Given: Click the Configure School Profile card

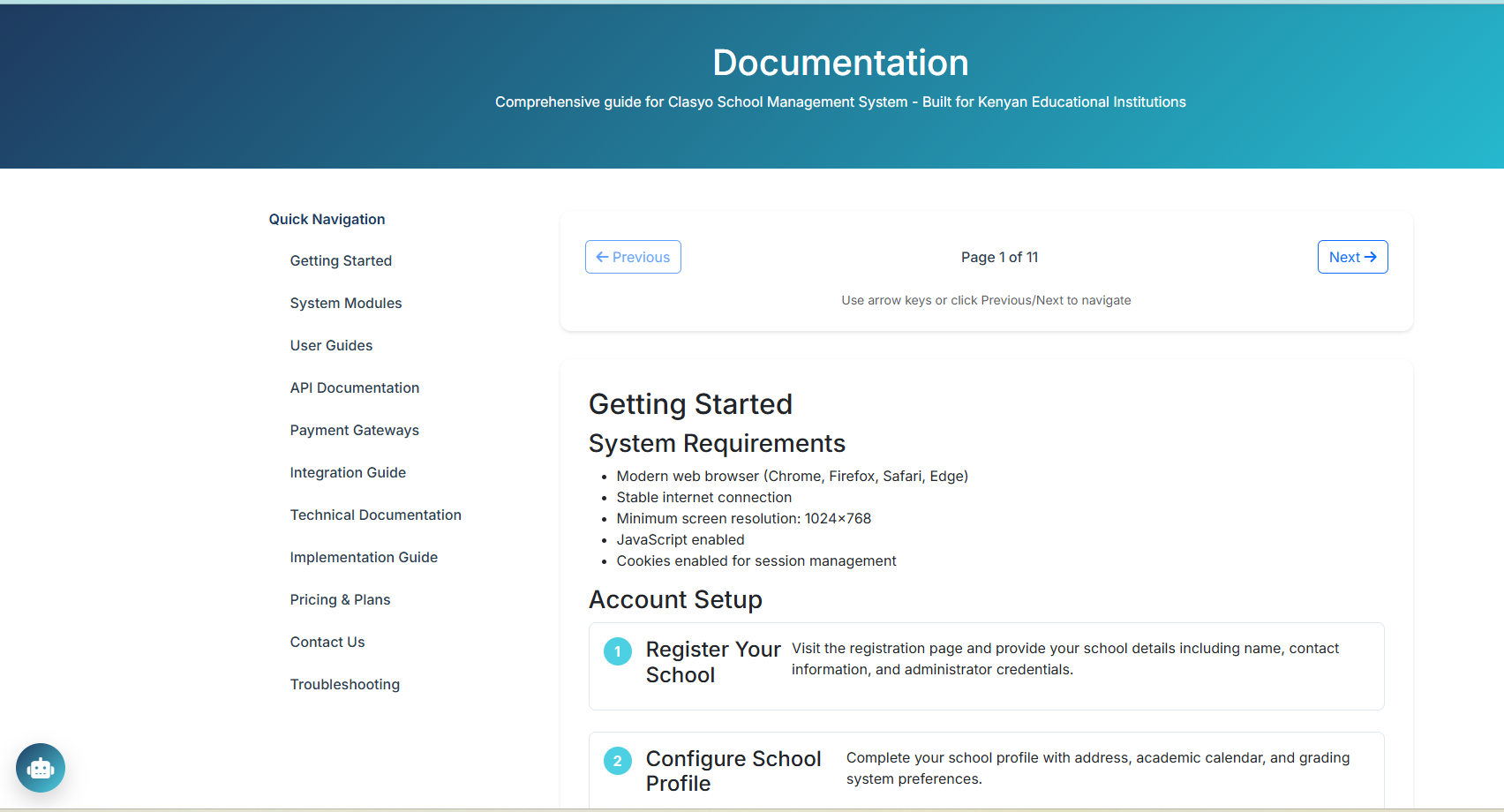Looking at the screenshot, I should click(986, 771).
